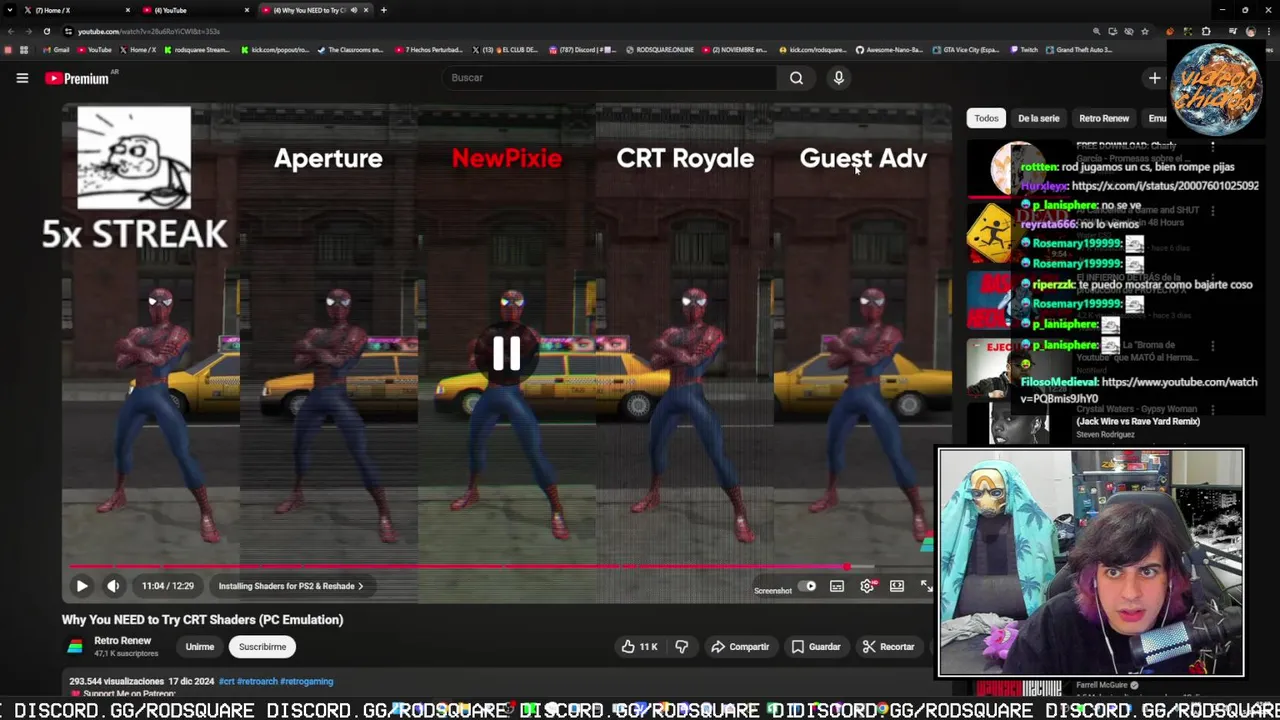Clip the video with Recortar
1280x720 pixels.
(x=888, y=647)
